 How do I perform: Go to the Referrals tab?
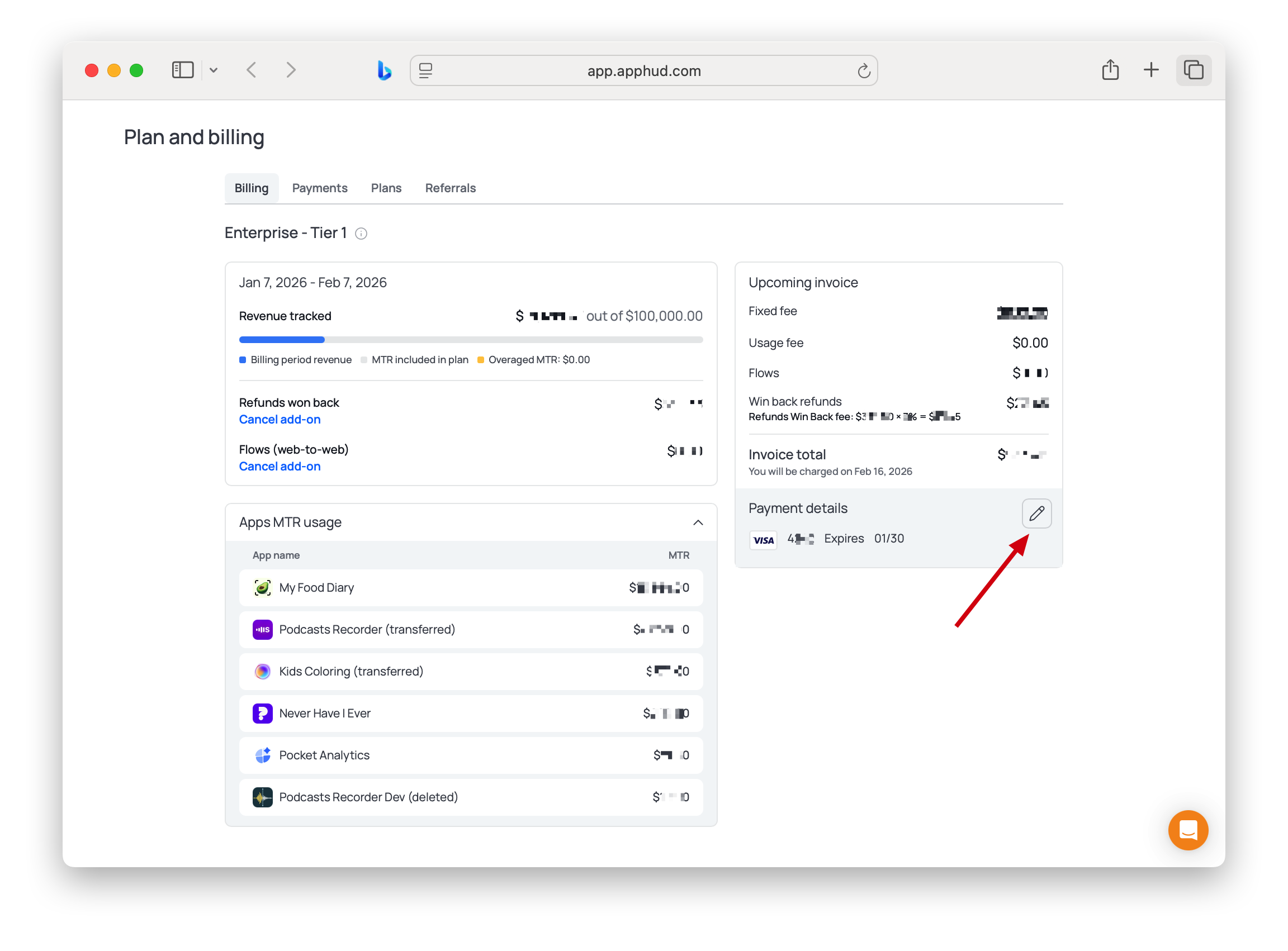tap(450, 188)
